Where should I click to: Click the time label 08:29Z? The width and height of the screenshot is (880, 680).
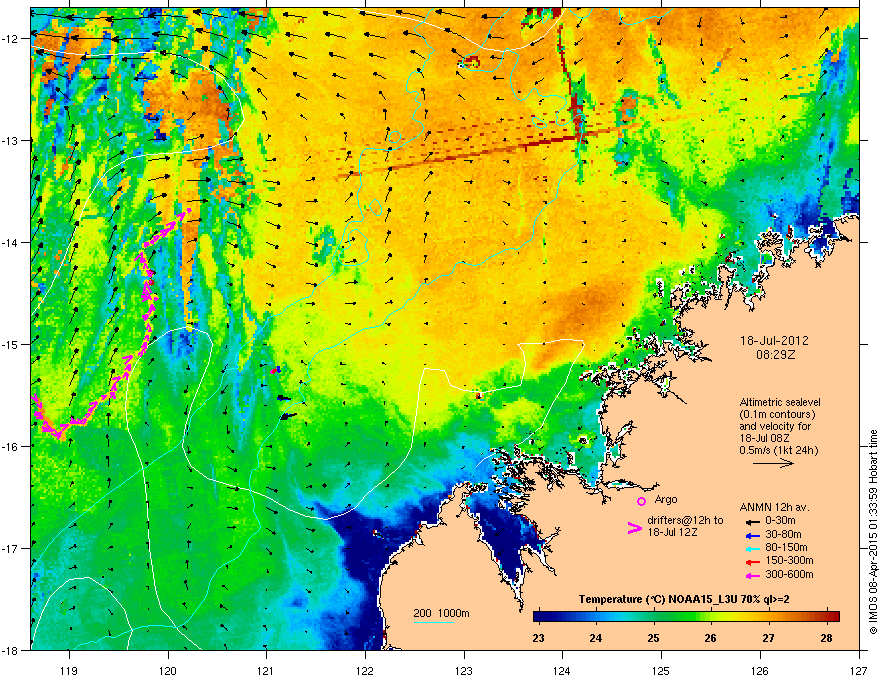click(775, 355)
